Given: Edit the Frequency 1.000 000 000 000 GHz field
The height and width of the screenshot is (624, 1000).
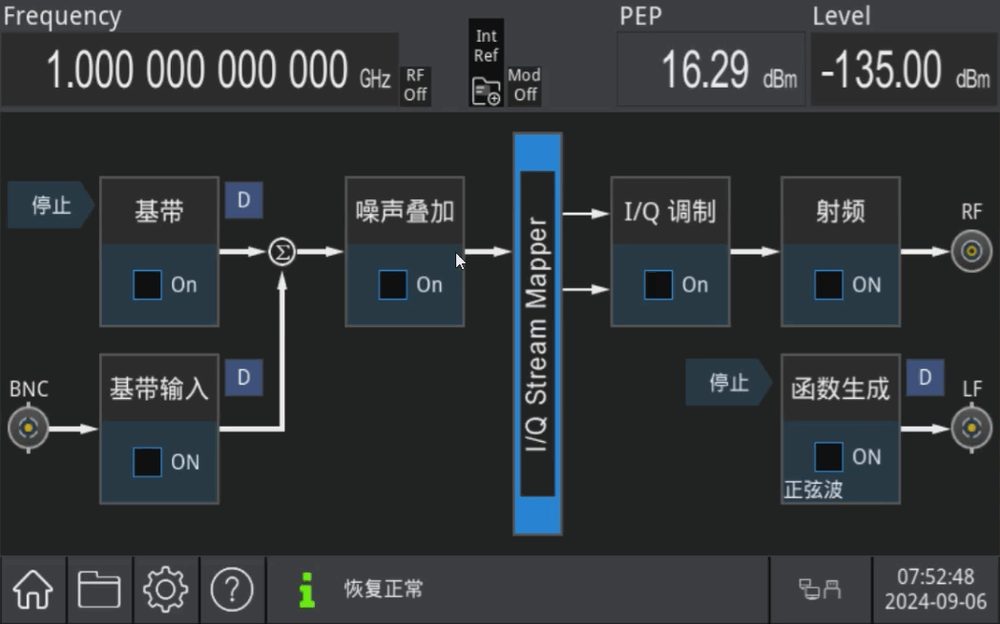Looking at the screenshot, I should click(200, 70).
